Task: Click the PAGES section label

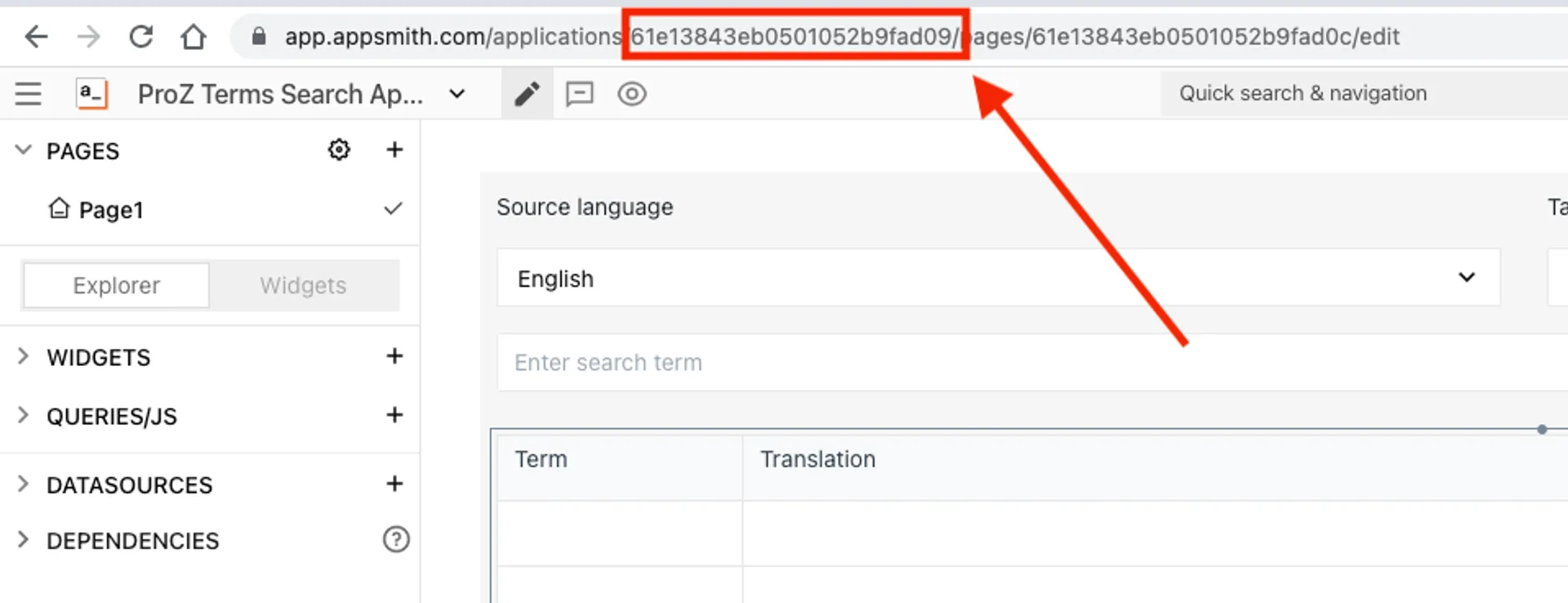Action: click(82, 151)
